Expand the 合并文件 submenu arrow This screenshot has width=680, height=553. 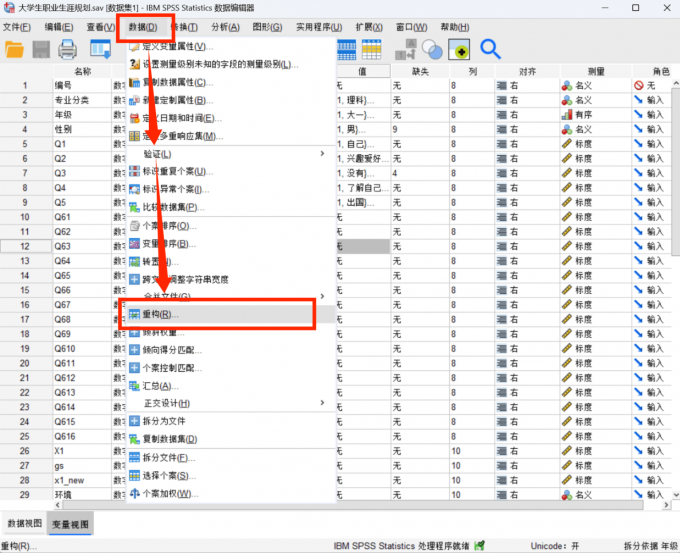[322, 296]
